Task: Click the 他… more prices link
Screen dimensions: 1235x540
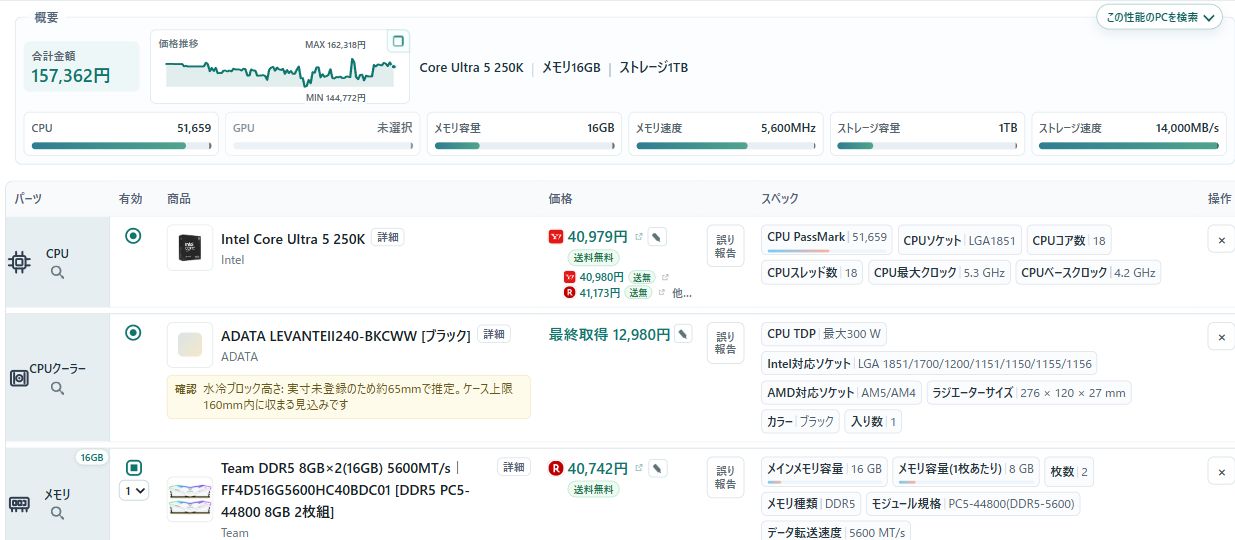Action: [681, 293]
